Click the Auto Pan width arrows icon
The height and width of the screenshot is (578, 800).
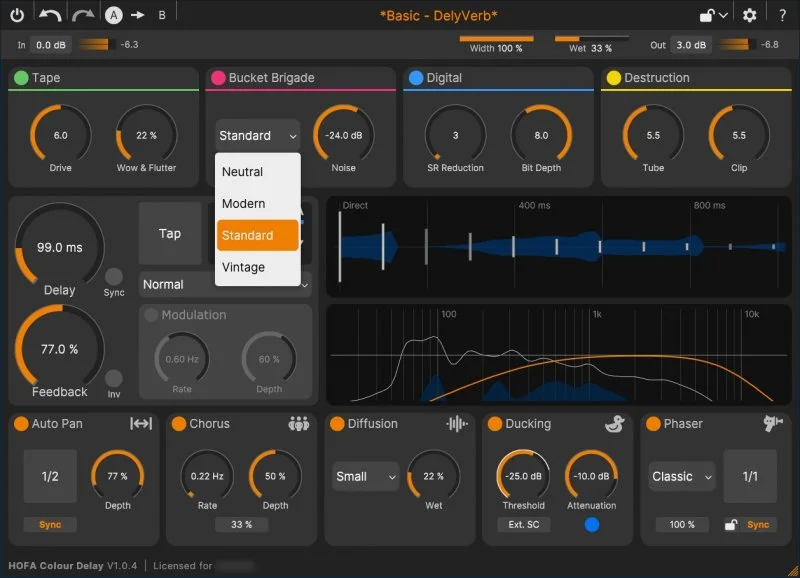141,423
